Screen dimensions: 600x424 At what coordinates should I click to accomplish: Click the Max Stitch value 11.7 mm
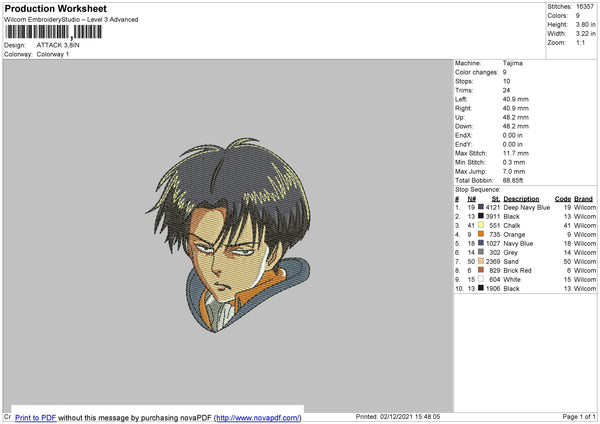[x=515, y=153]
